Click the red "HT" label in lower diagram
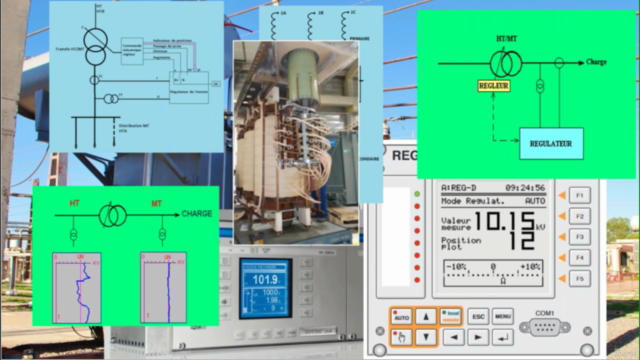 click(x=74, y=203)
